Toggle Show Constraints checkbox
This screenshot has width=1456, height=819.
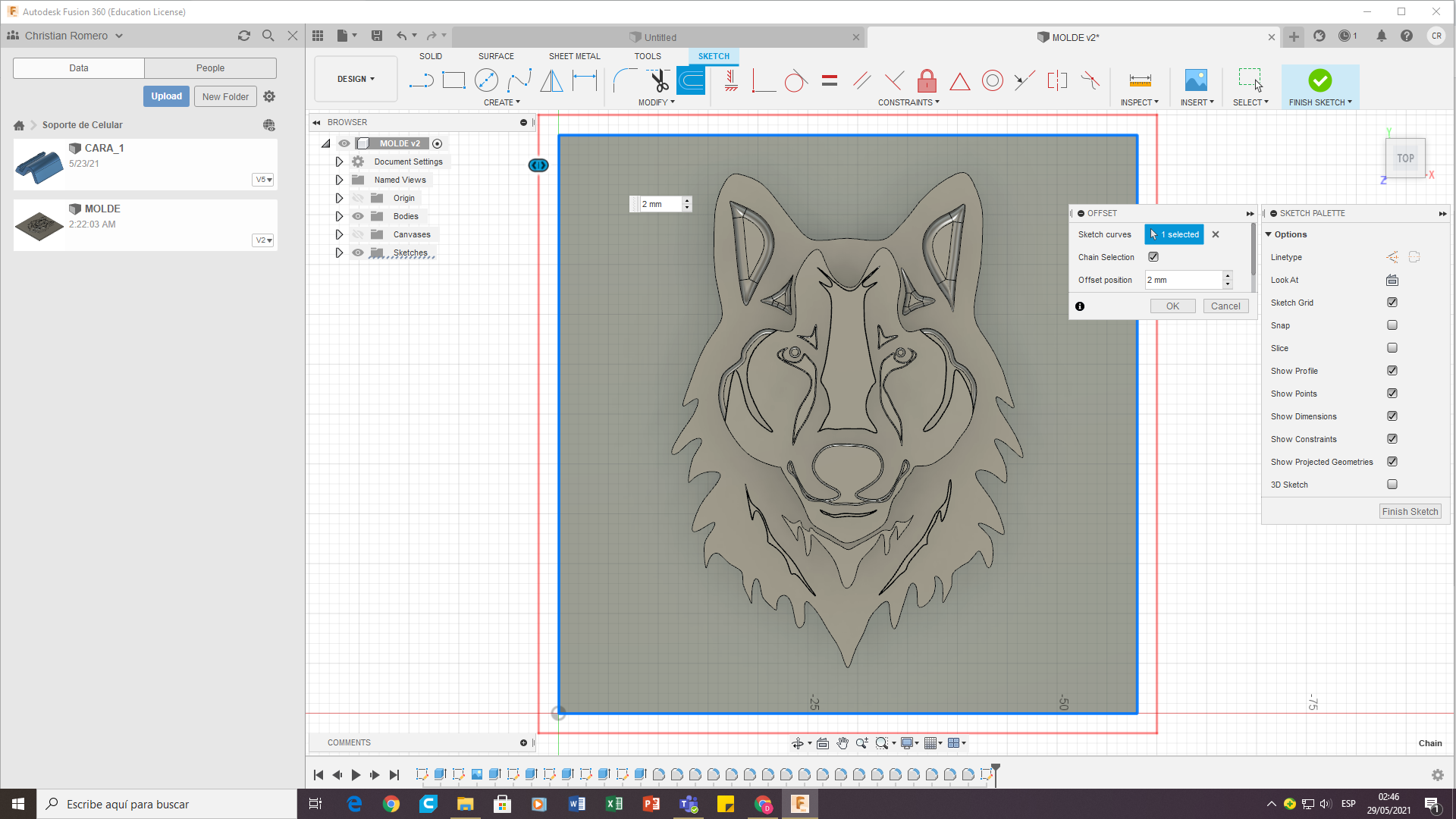[1392, 439]
